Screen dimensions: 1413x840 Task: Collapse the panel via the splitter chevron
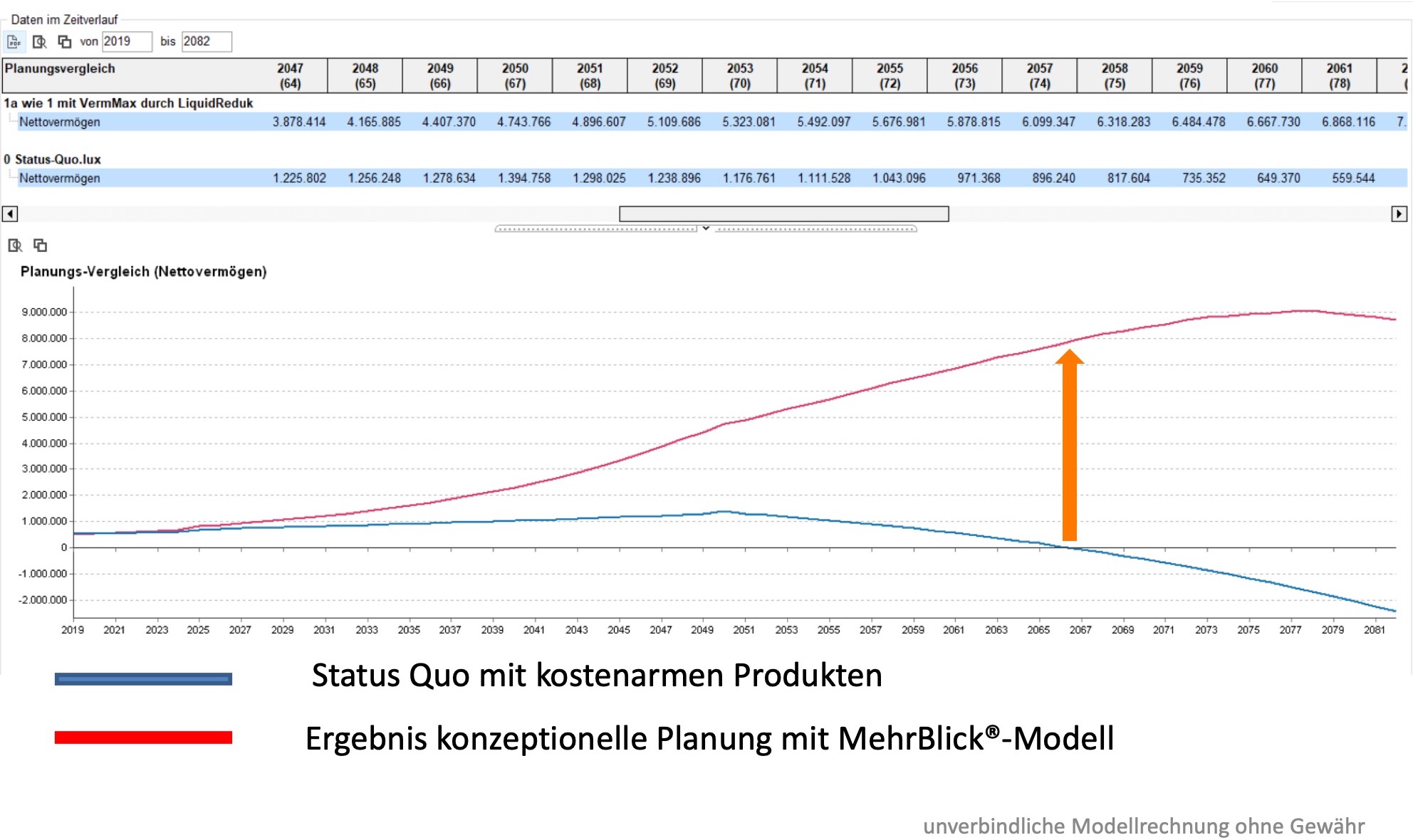pyautogui.click(x=706, y=229)
